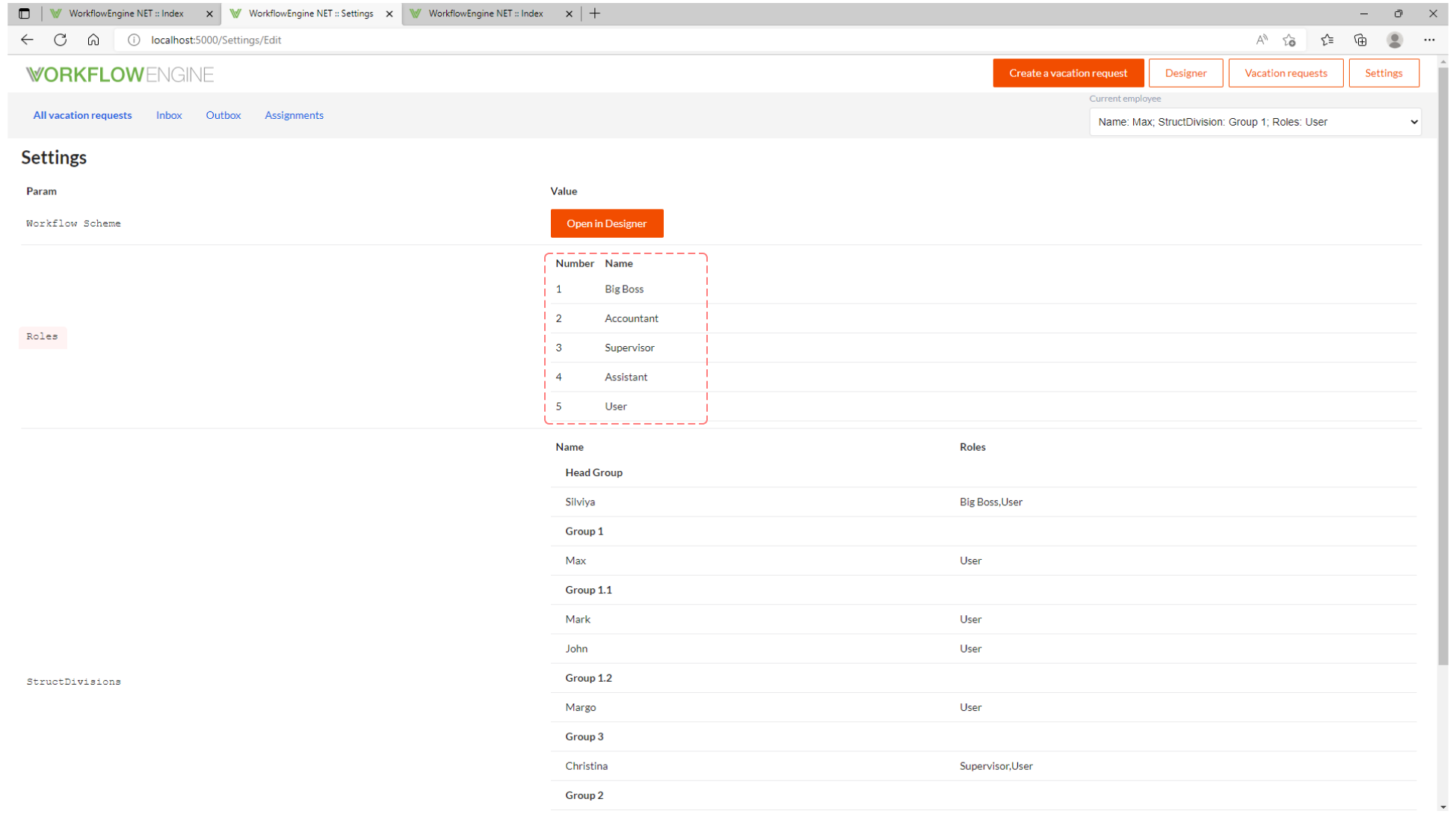Open the Collections icon
The image size is (1456, 814).
(x=1360, y=40)
